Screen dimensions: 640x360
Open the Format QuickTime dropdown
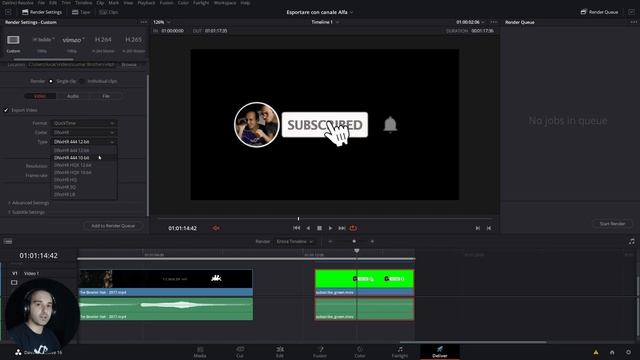84,123
